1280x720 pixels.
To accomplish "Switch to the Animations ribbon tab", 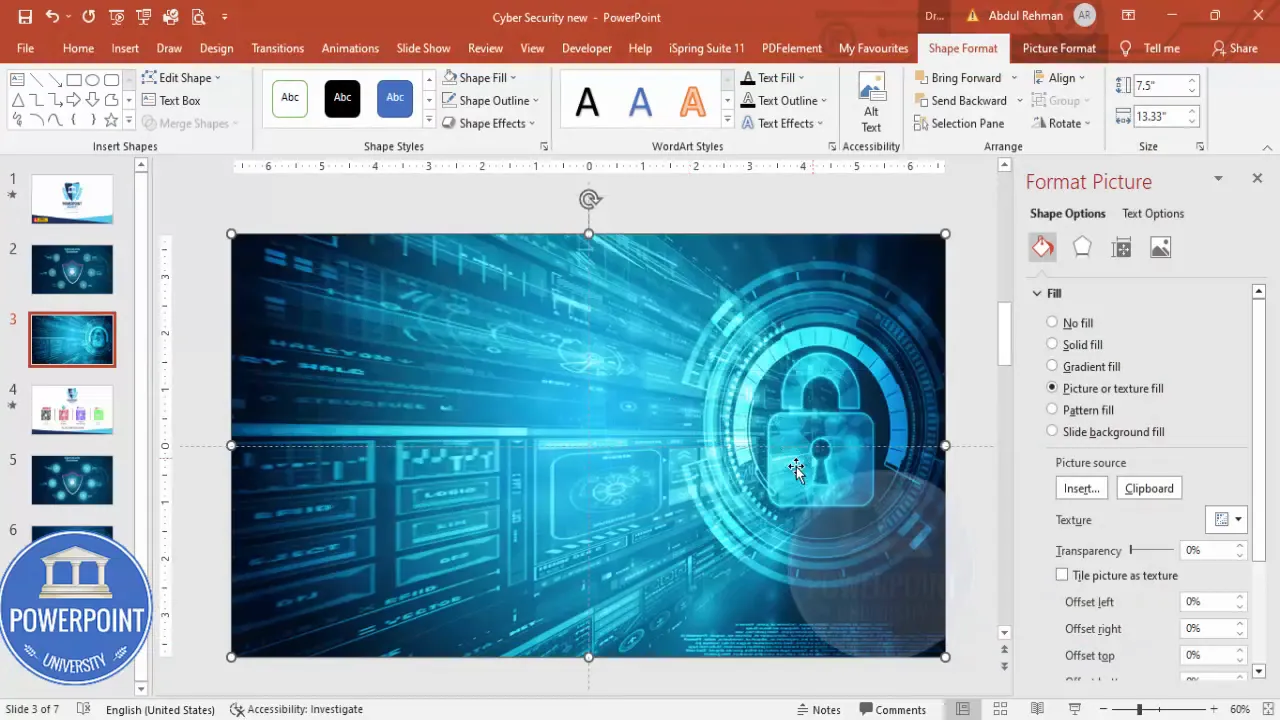I will (350, 48).
